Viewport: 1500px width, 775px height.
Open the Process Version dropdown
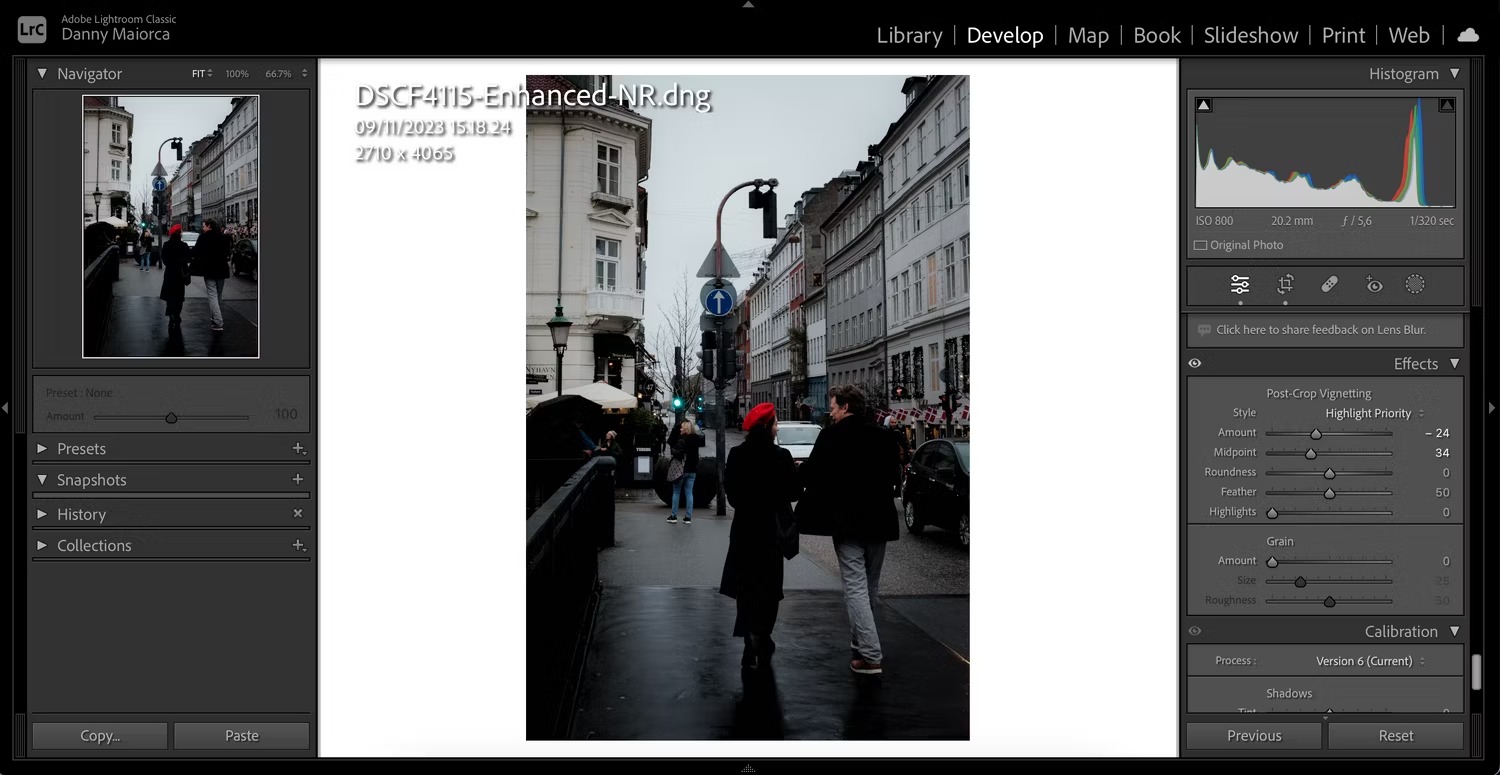pyautogui.click(x=1369, y=661)
